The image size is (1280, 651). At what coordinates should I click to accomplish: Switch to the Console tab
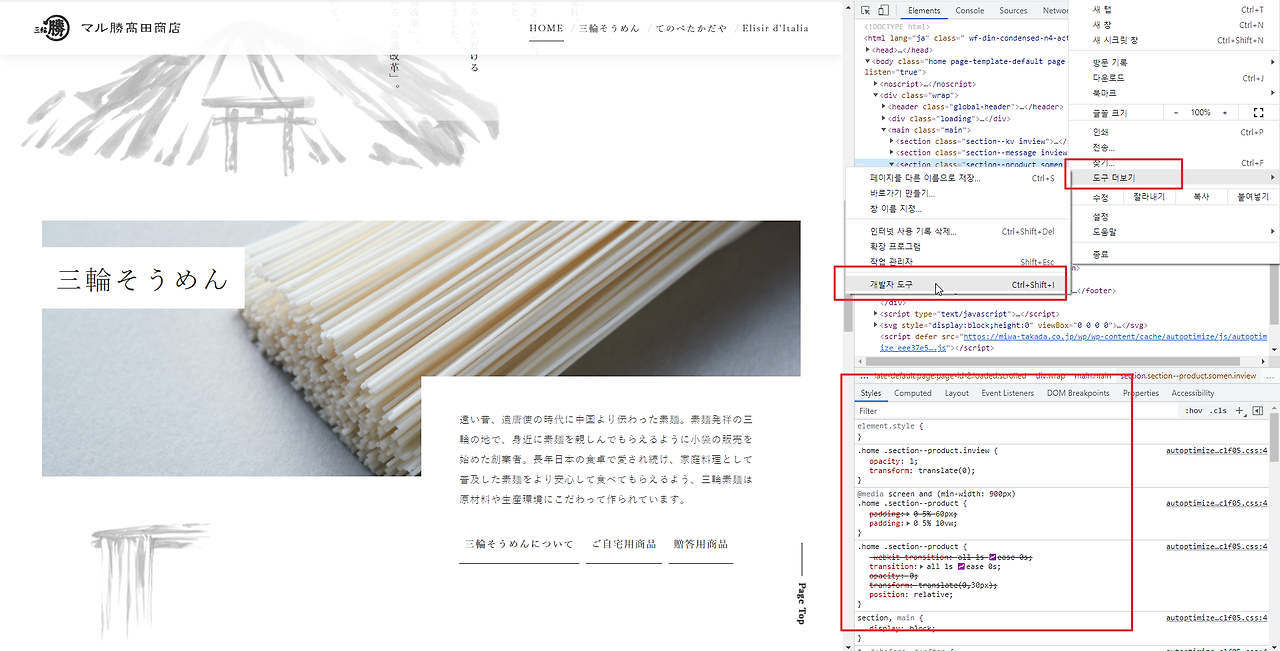(x=969, y=10)
